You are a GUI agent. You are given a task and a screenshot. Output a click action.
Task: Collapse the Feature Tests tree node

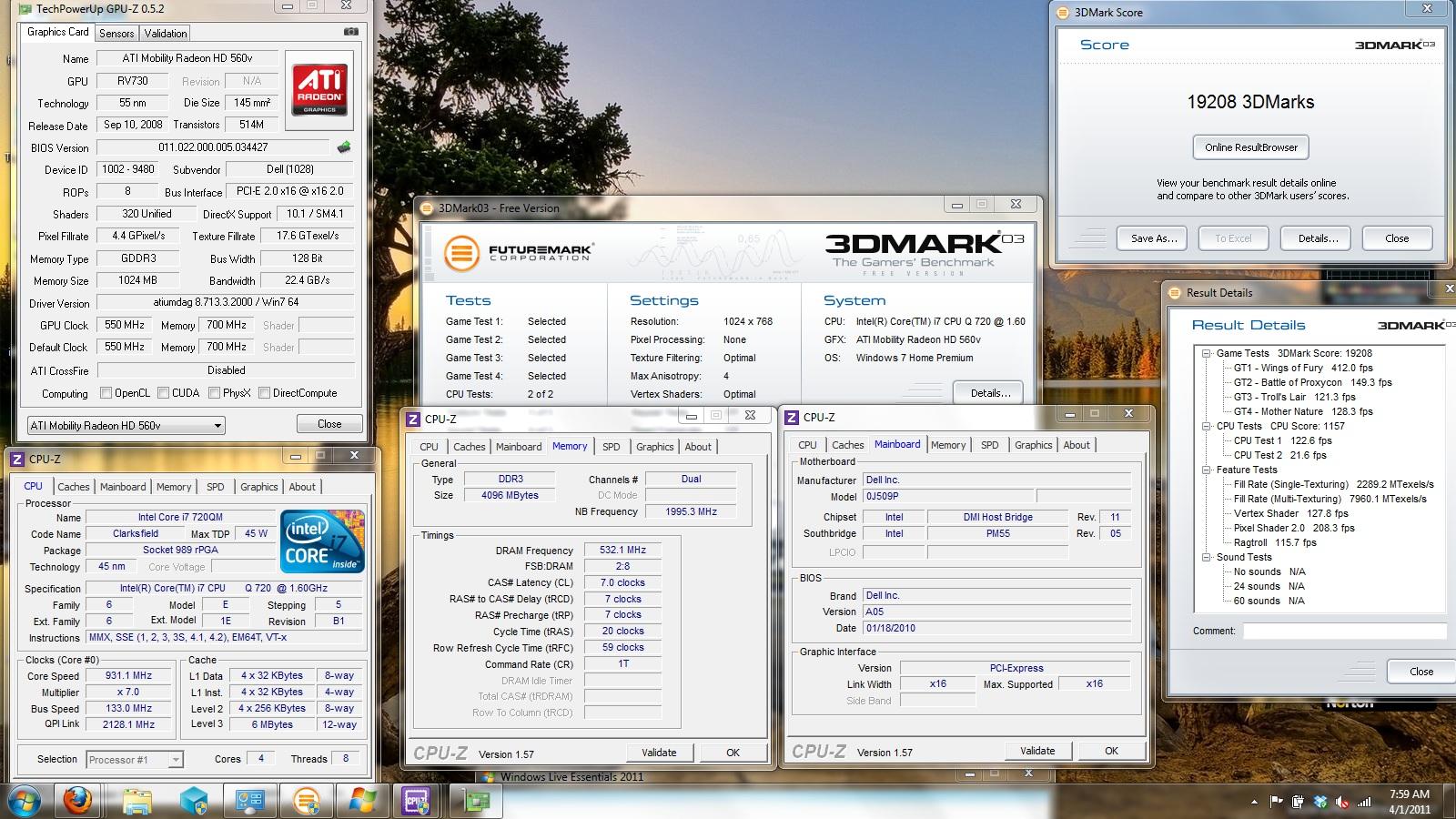coord(1206,470)
